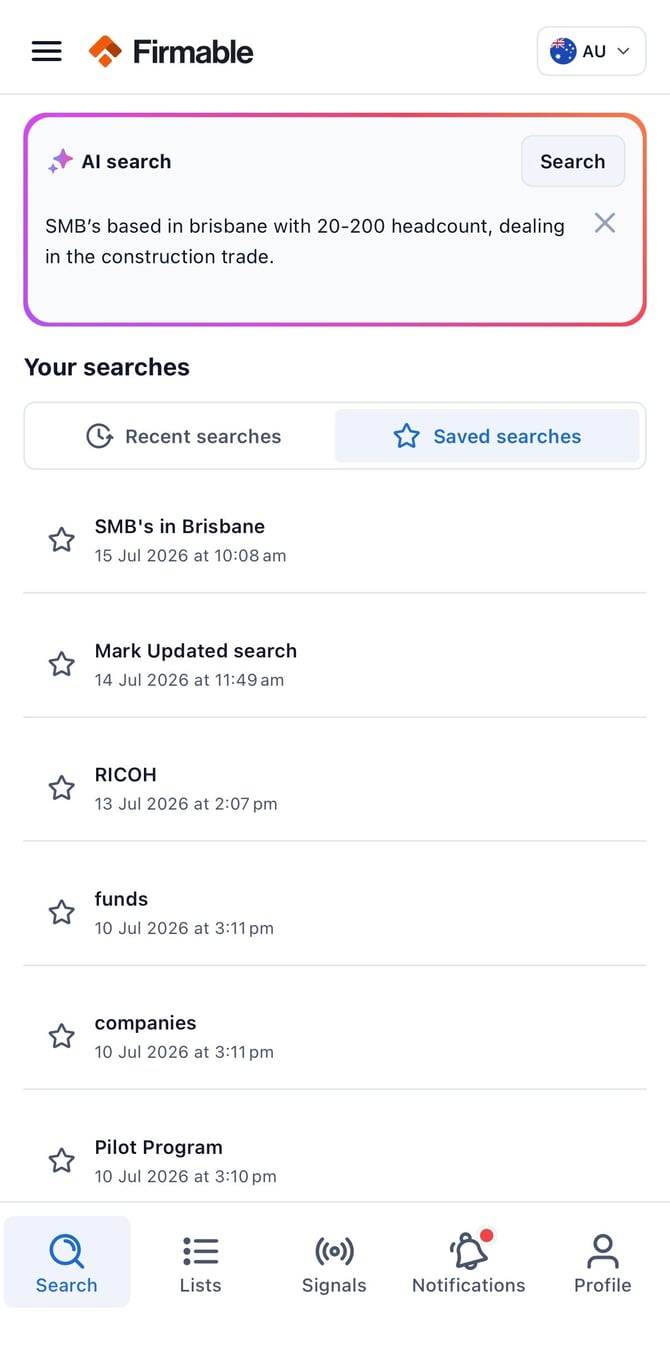Switch to the Recent searches tab
670x1361 pixels.
coord(183,436)
